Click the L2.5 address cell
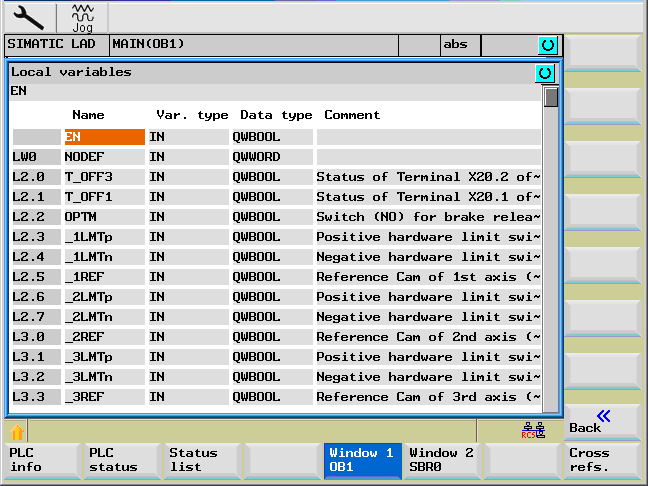The image size is (648, 486). [36, 277]
